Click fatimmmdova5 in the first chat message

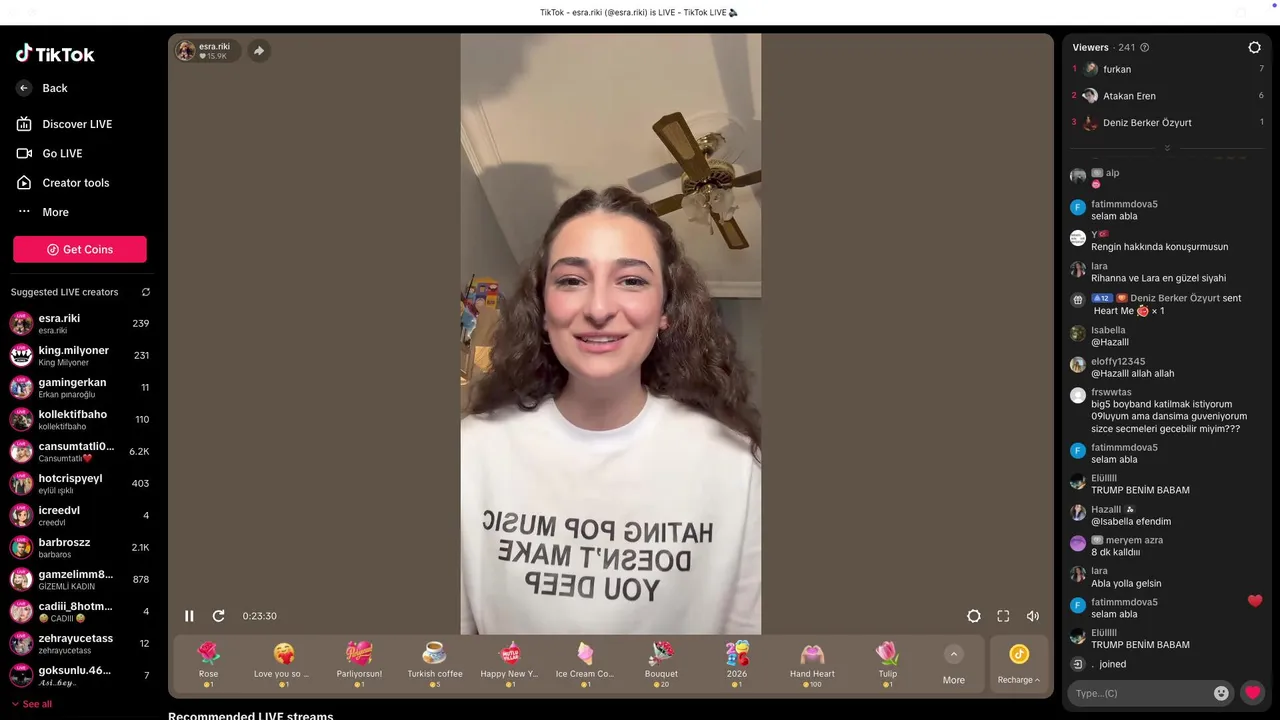coord(1124,204)
